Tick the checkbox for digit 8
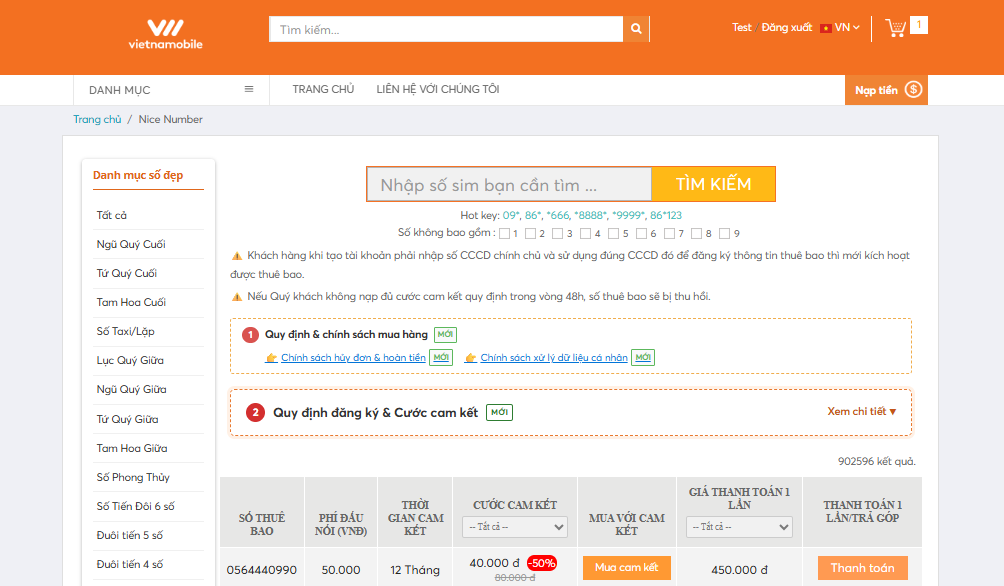The width and height of the screenshot is (1004, 586). coord(697,234)
